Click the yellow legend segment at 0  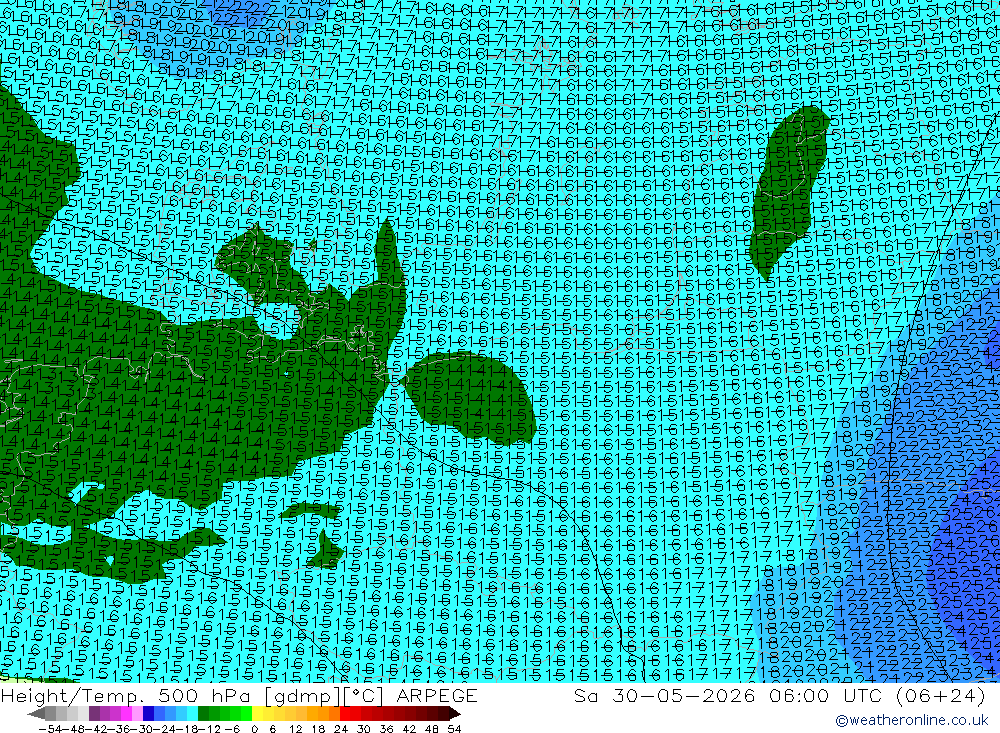pyautogui.click(x=258, y=713)
